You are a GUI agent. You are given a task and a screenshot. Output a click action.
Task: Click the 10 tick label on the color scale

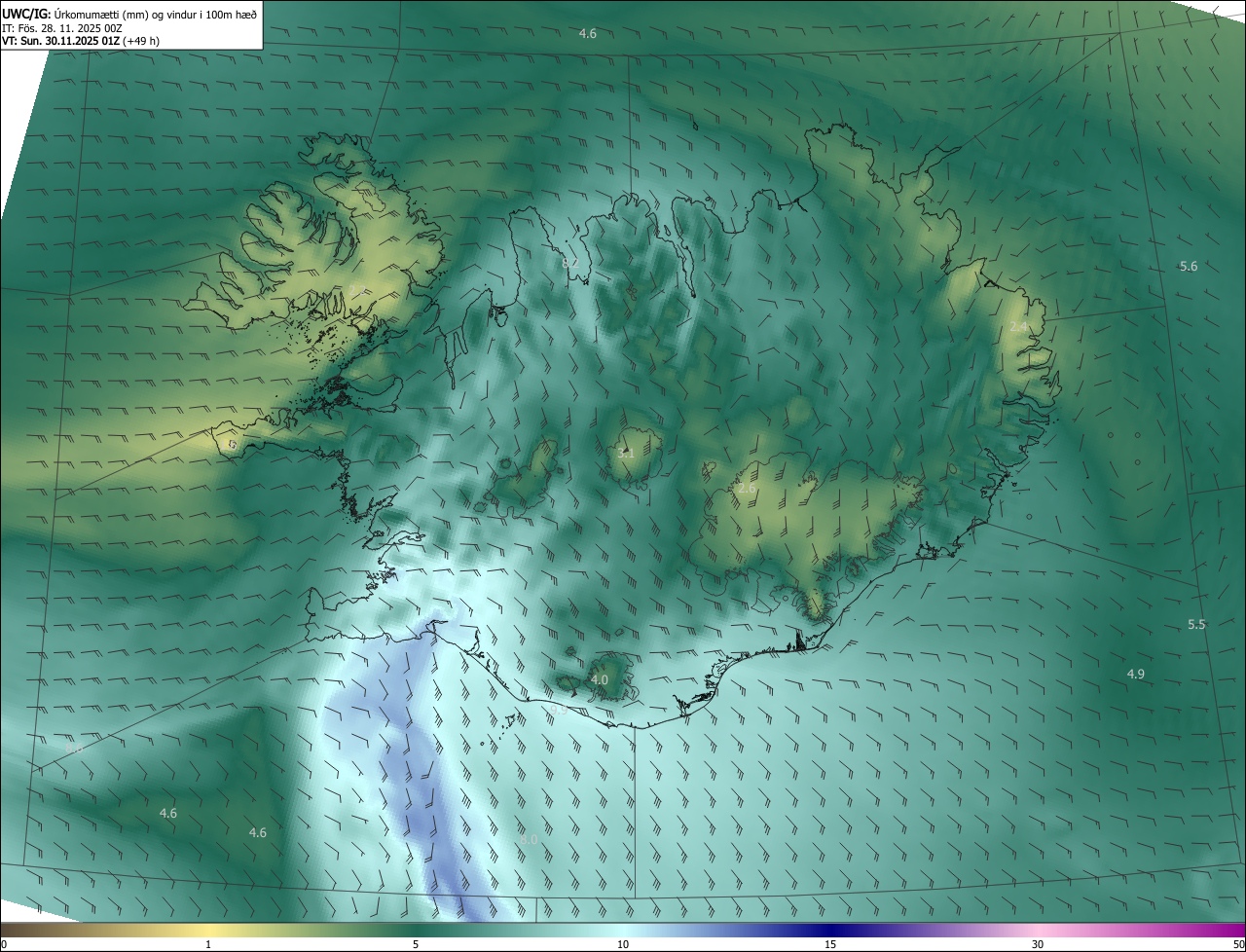[623, 944]
